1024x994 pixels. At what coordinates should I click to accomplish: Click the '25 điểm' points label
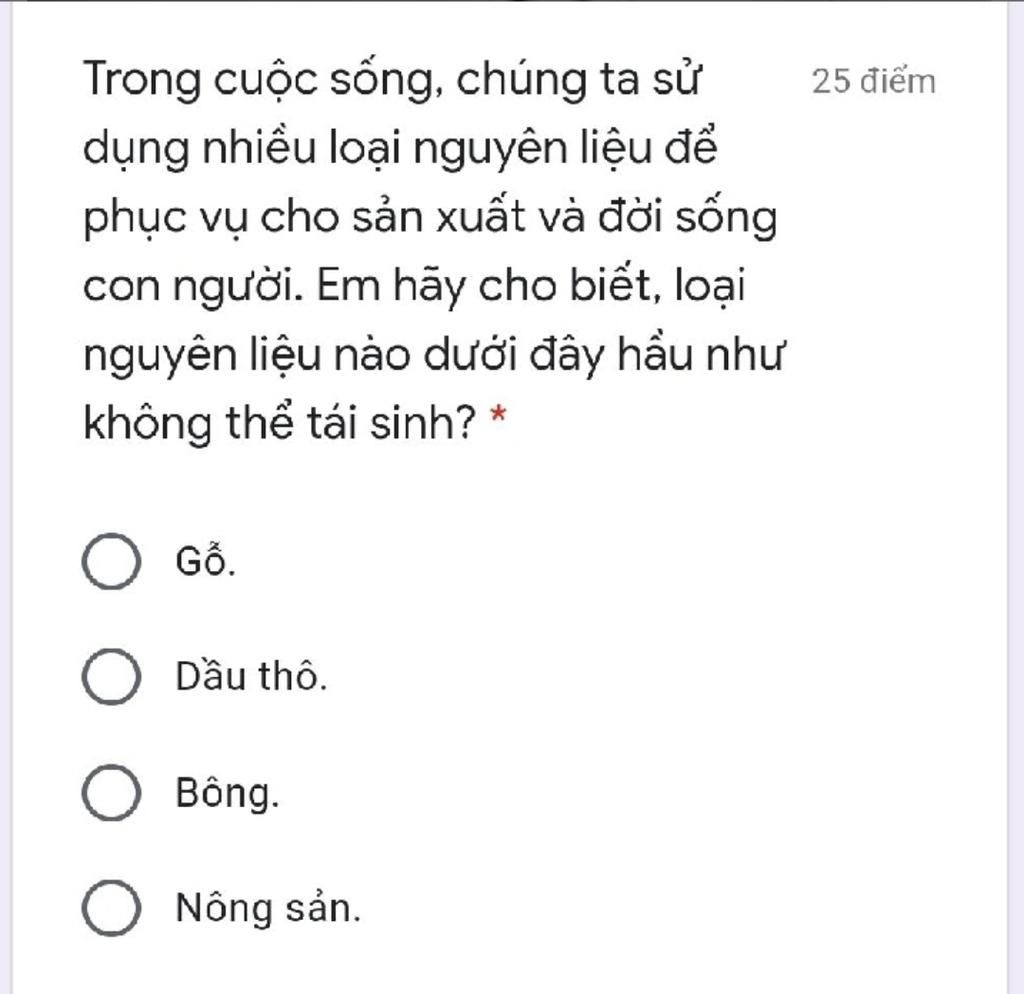tap(874, 82)
